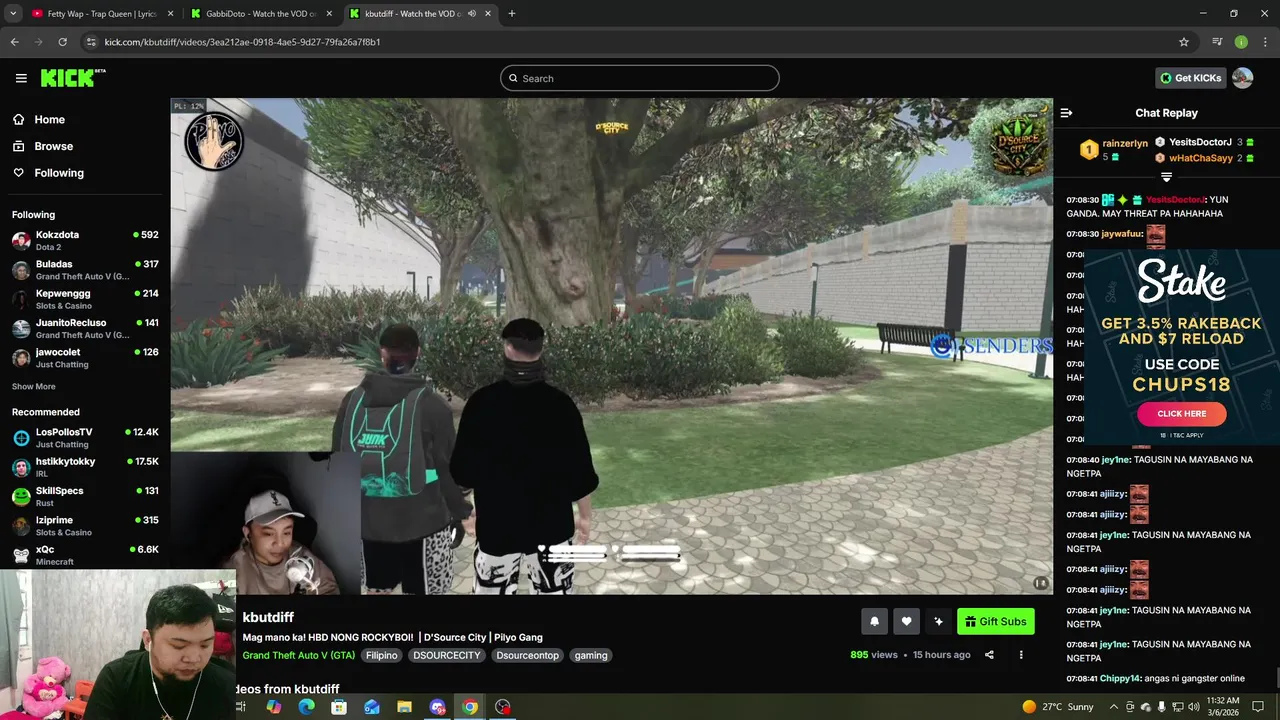Open user profile avatar menu
1280x720 pixels.
1242,78
